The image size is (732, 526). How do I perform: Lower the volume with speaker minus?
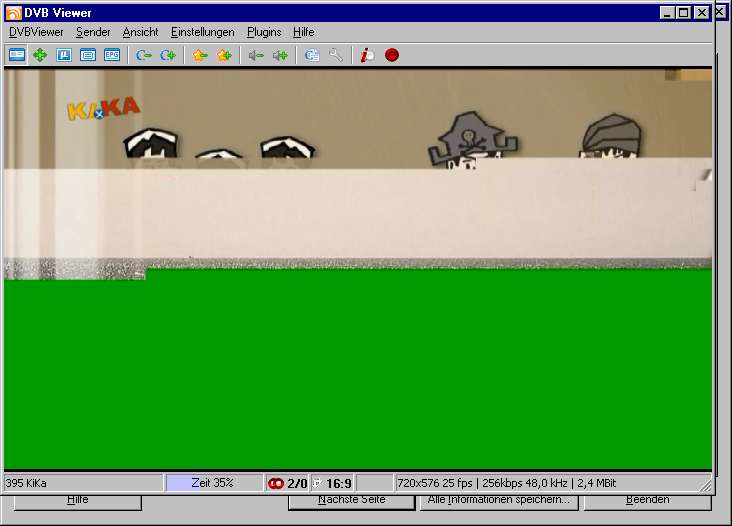[256, 55]
